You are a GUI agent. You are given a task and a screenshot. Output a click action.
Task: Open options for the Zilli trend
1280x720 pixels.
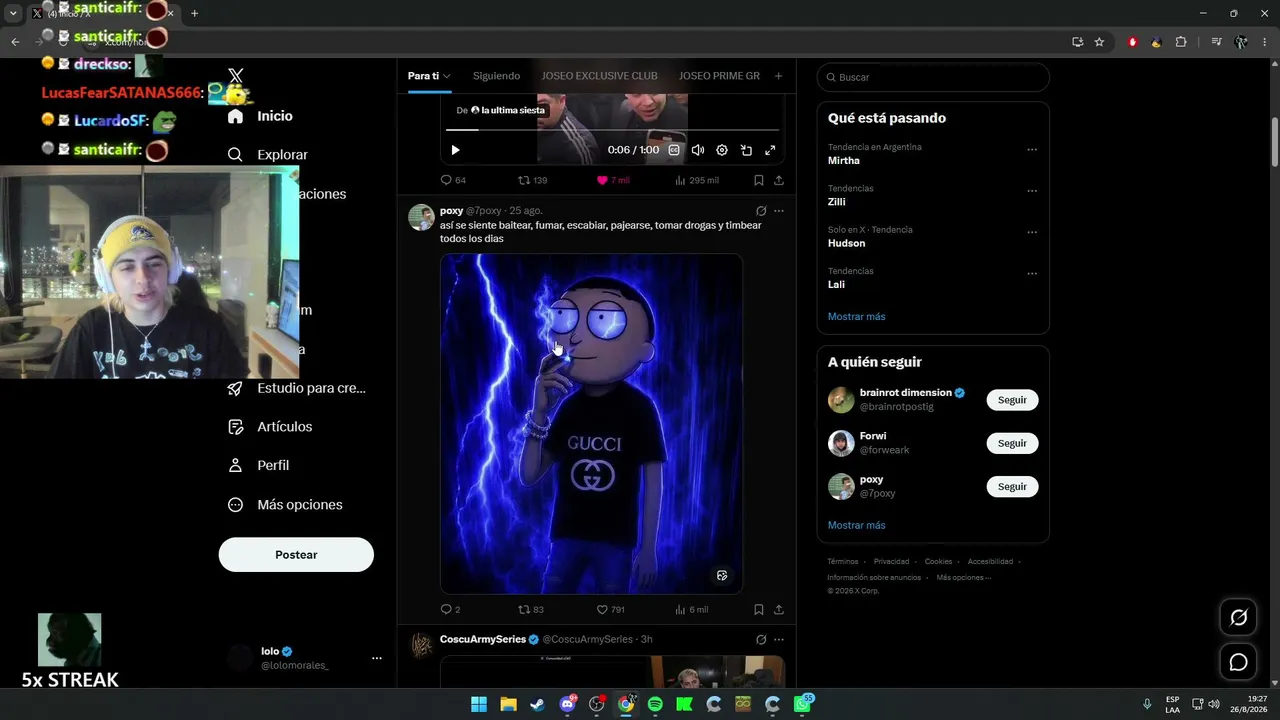tap(1032, 191)
